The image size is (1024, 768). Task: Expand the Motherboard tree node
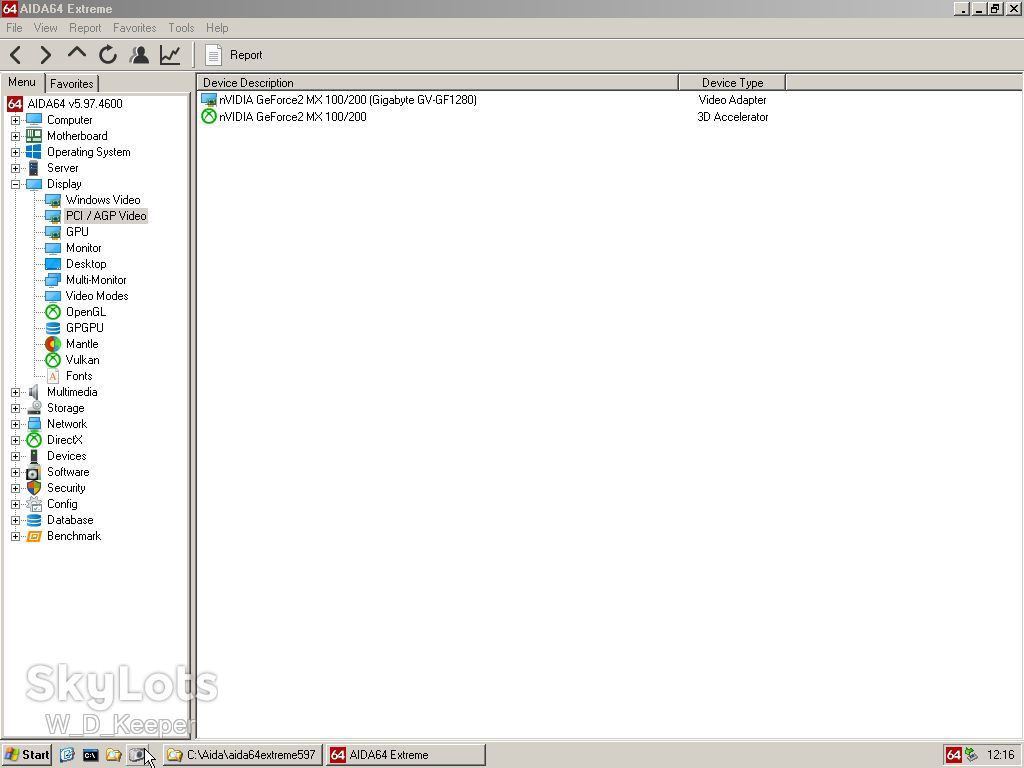[16, 136]
